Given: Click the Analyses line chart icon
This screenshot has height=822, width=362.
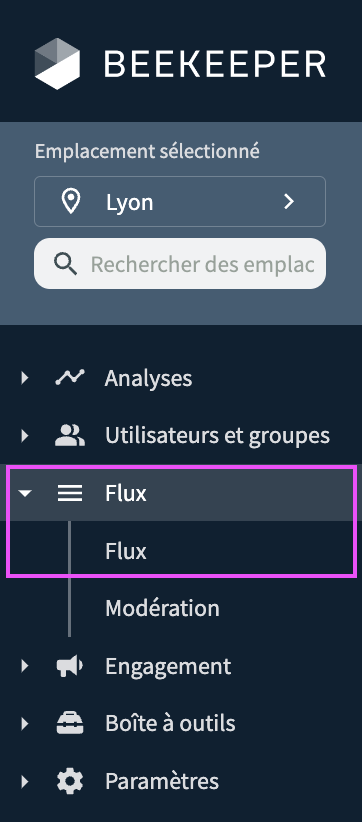Looking at the screenshot, I should (x=70, y=377).
